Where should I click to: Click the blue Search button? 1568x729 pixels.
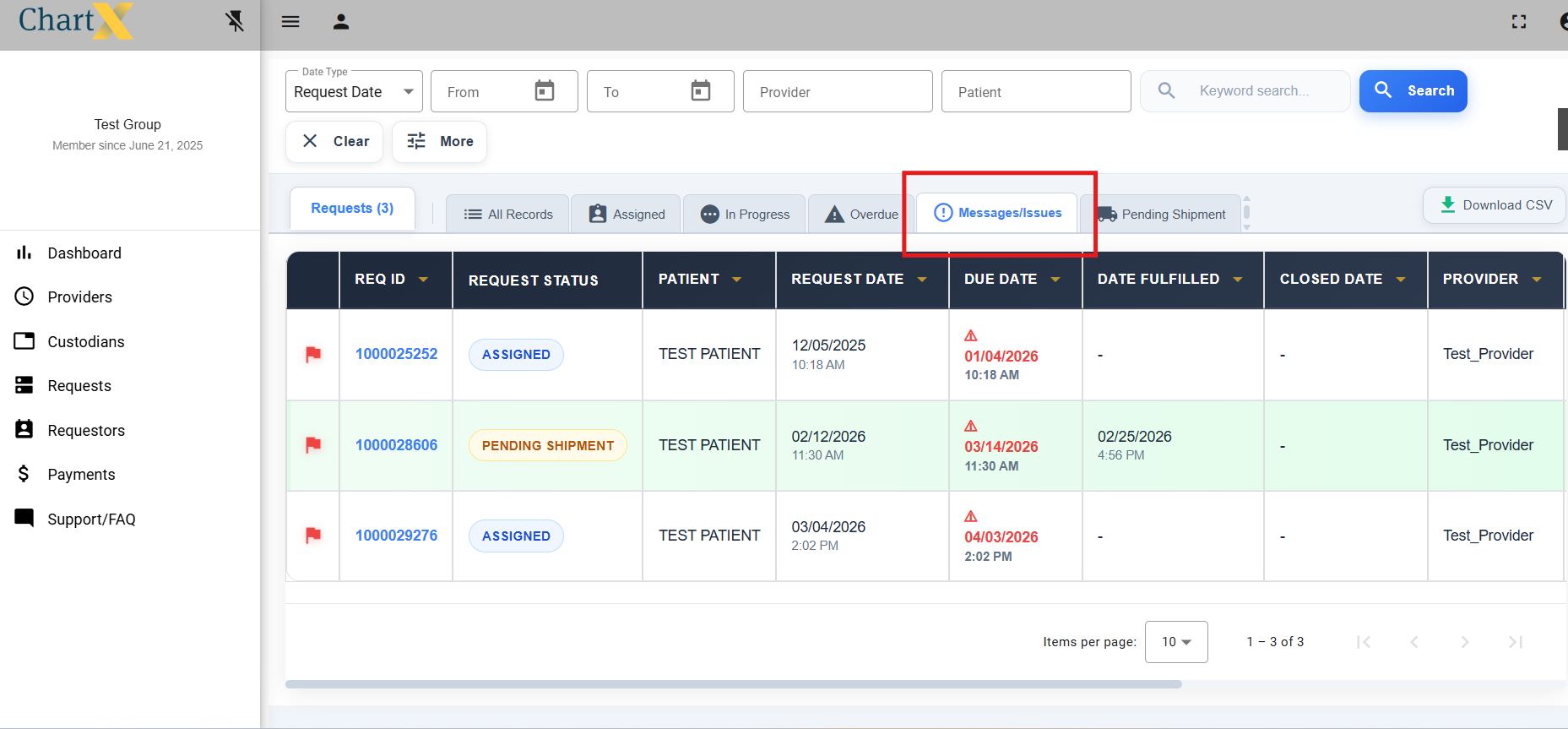pos(1413,91)
